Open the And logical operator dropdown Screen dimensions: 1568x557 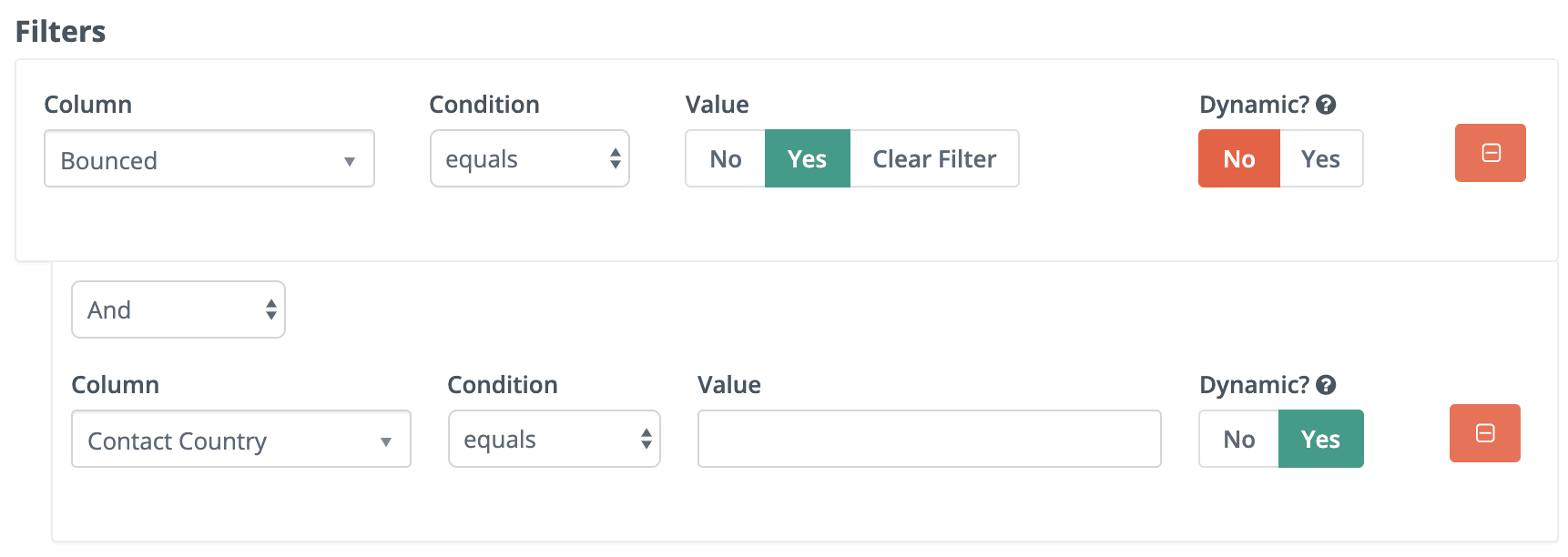coord(178,309)
